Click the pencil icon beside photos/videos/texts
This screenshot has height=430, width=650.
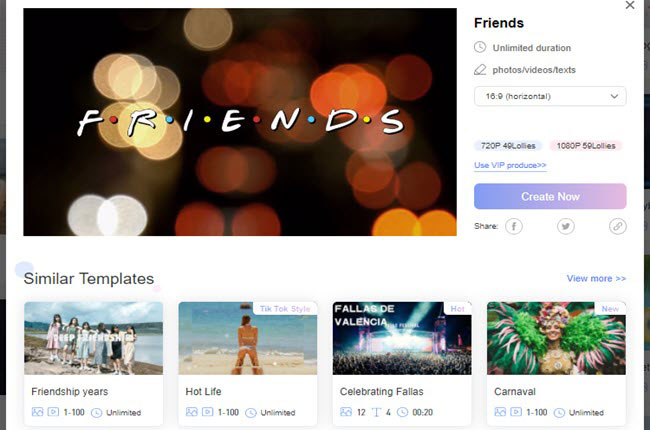click(480, 70)
